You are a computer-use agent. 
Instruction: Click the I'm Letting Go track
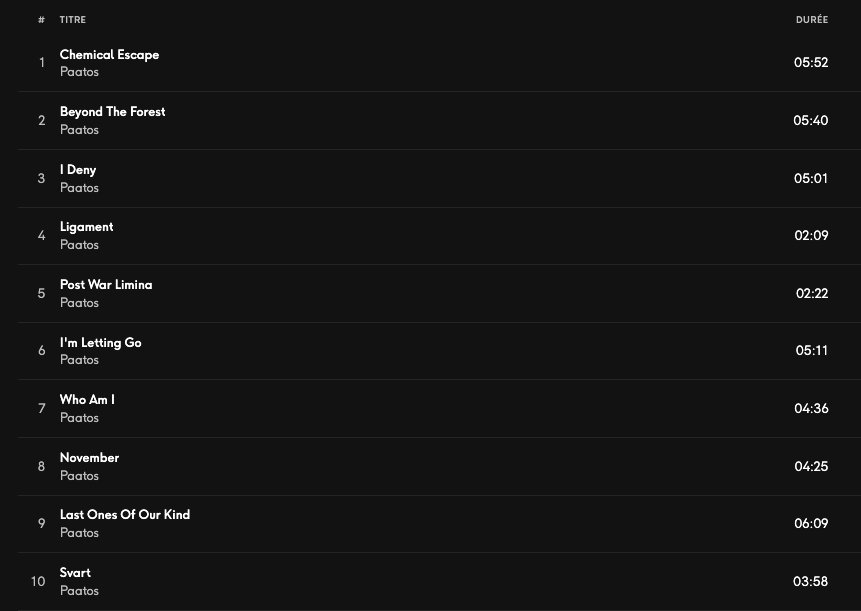pyautogui.click(x=100, y=343)
